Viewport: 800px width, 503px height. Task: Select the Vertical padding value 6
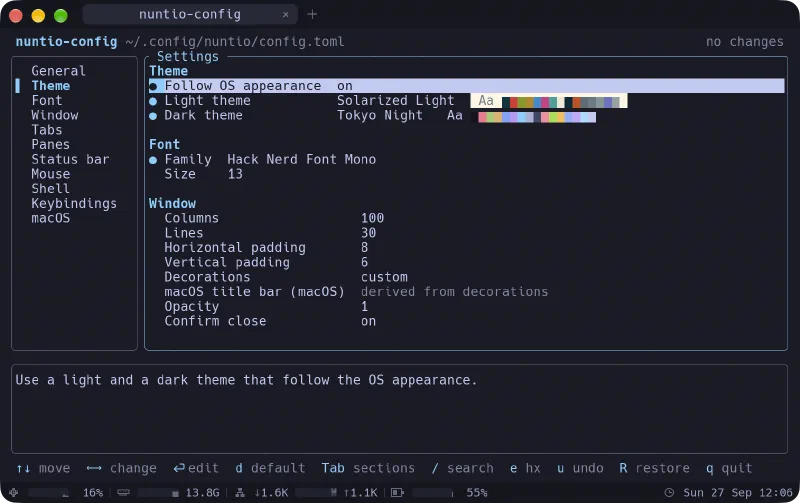tap(364, 262)
